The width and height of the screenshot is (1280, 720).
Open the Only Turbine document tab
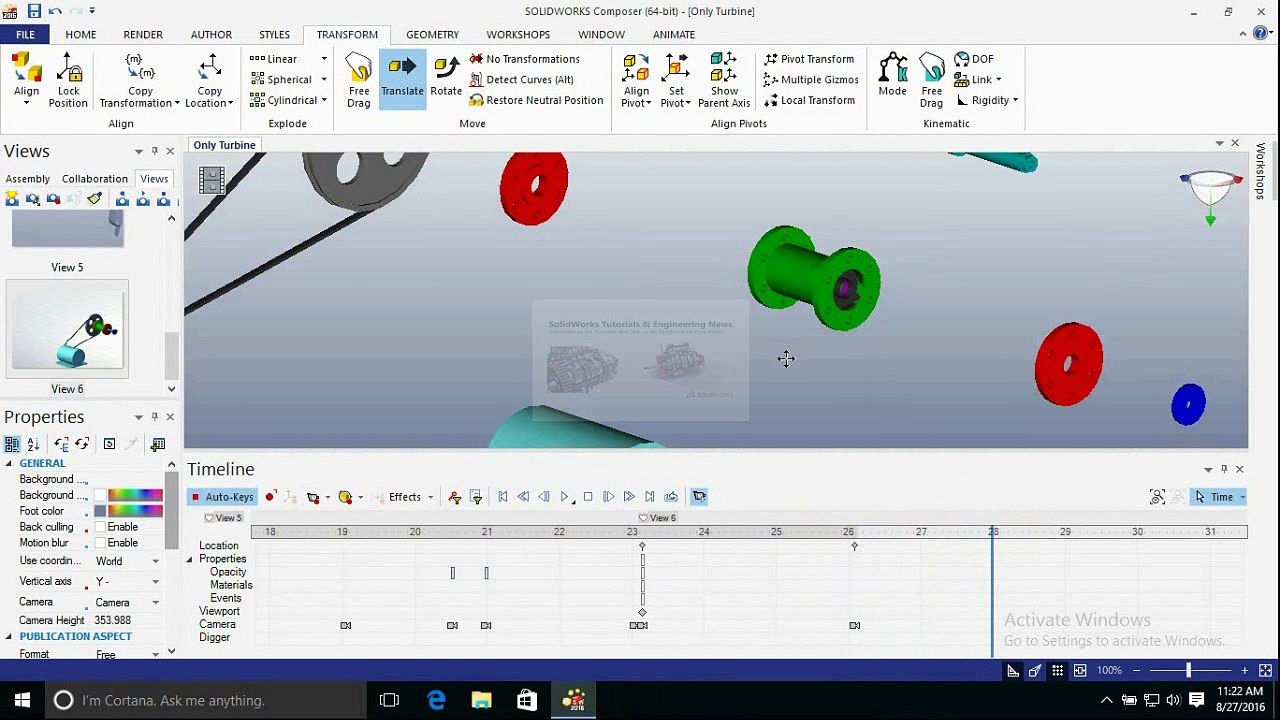224,145
